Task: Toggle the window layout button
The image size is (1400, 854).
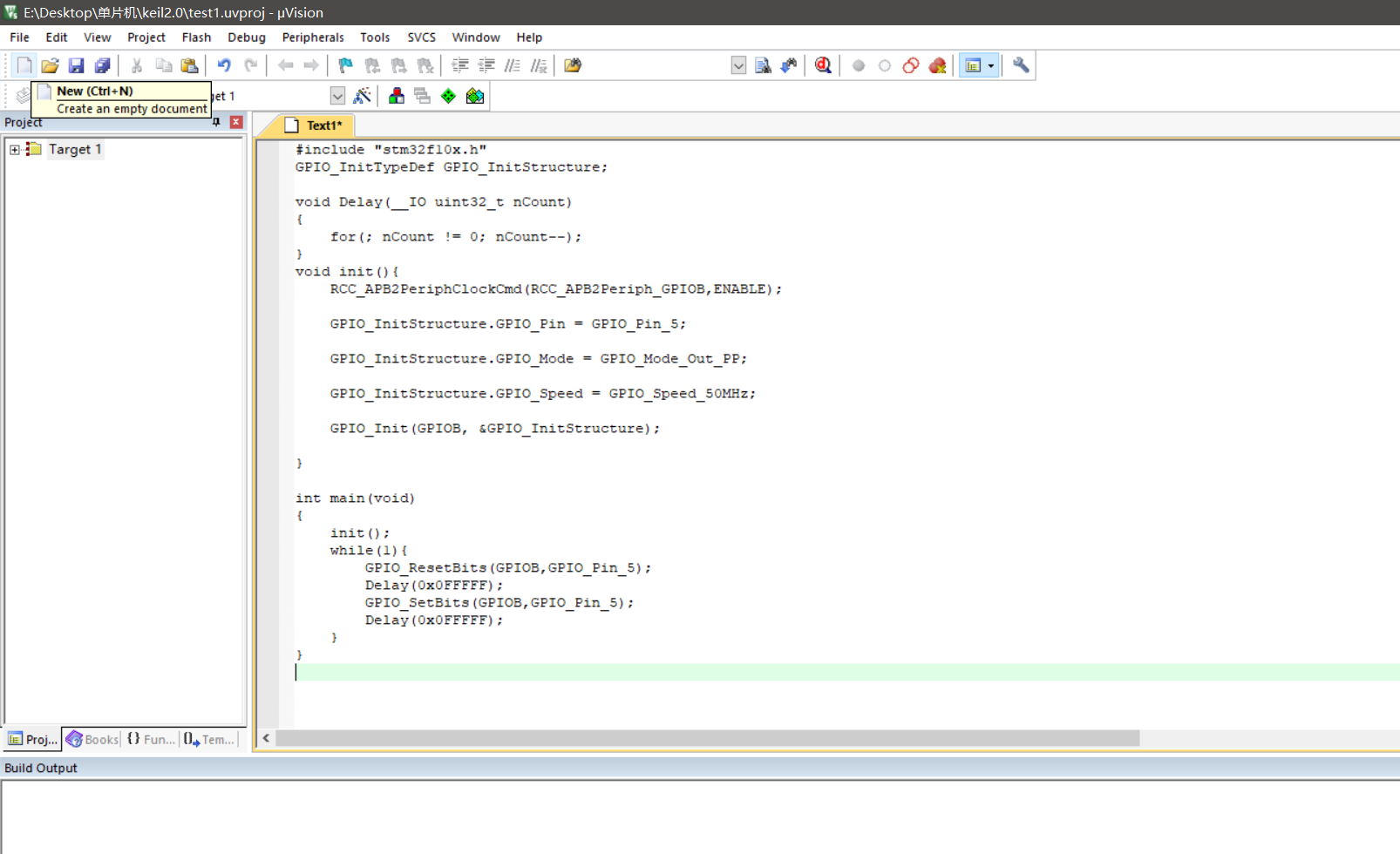Action: [973, 65]
